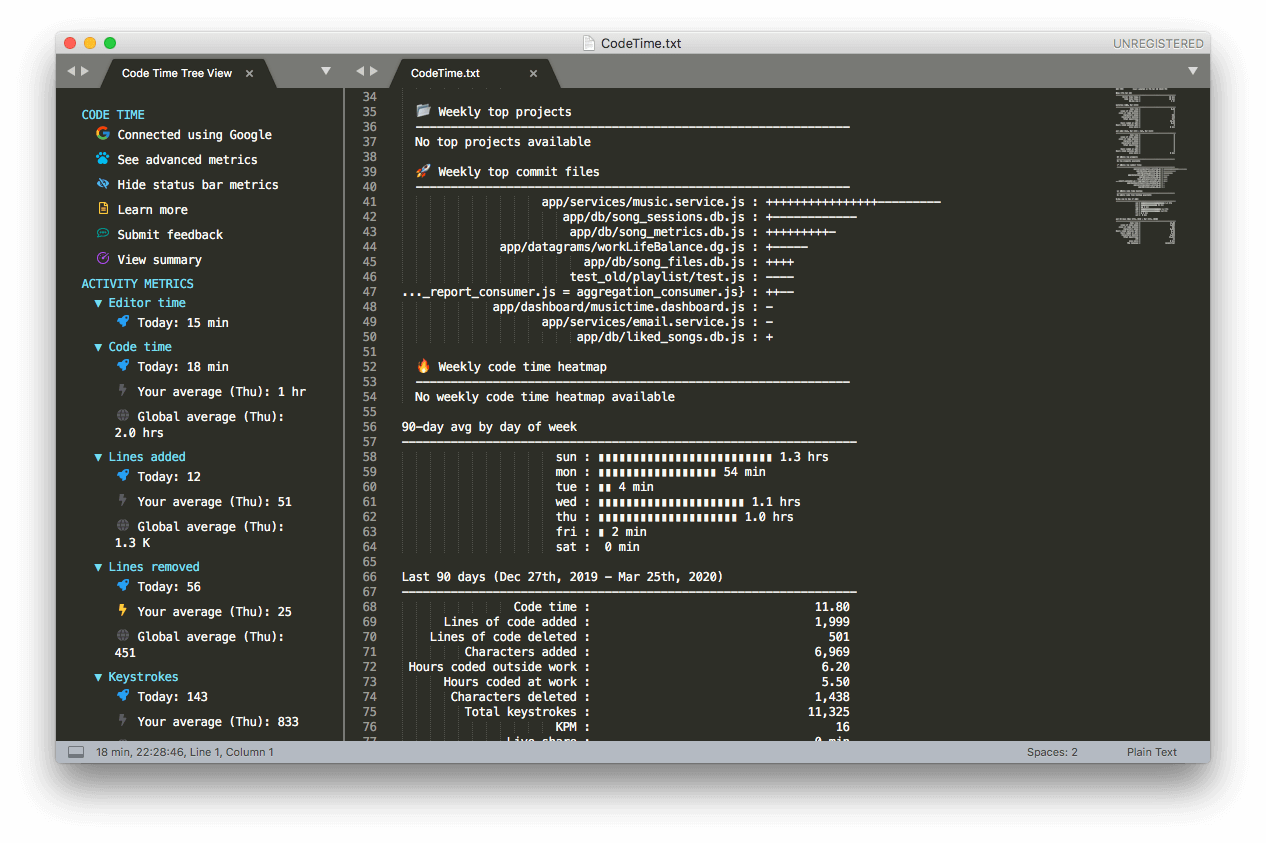The image size is (1266, 843).
Task: Collapse the Editor time section
Action: click(x=98, y=303)
